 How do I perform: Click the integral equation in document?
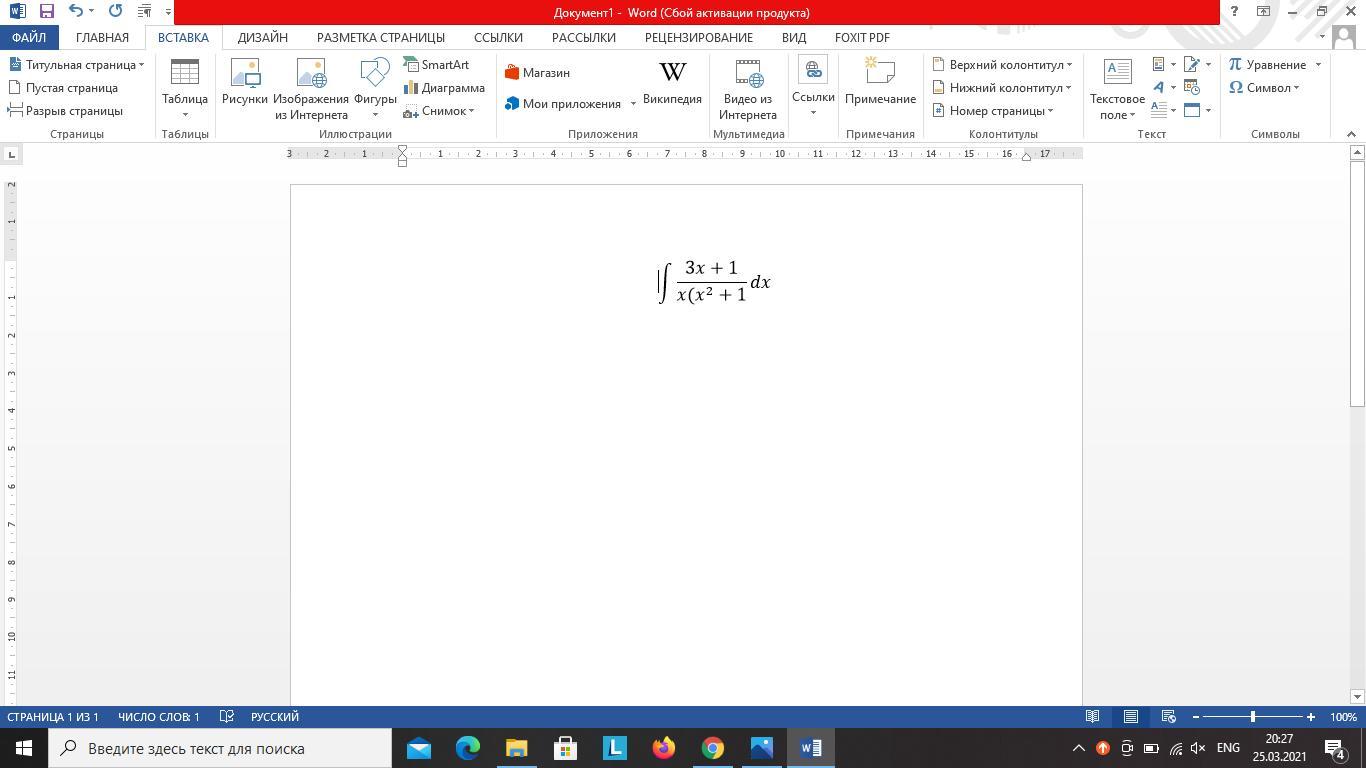714,281
